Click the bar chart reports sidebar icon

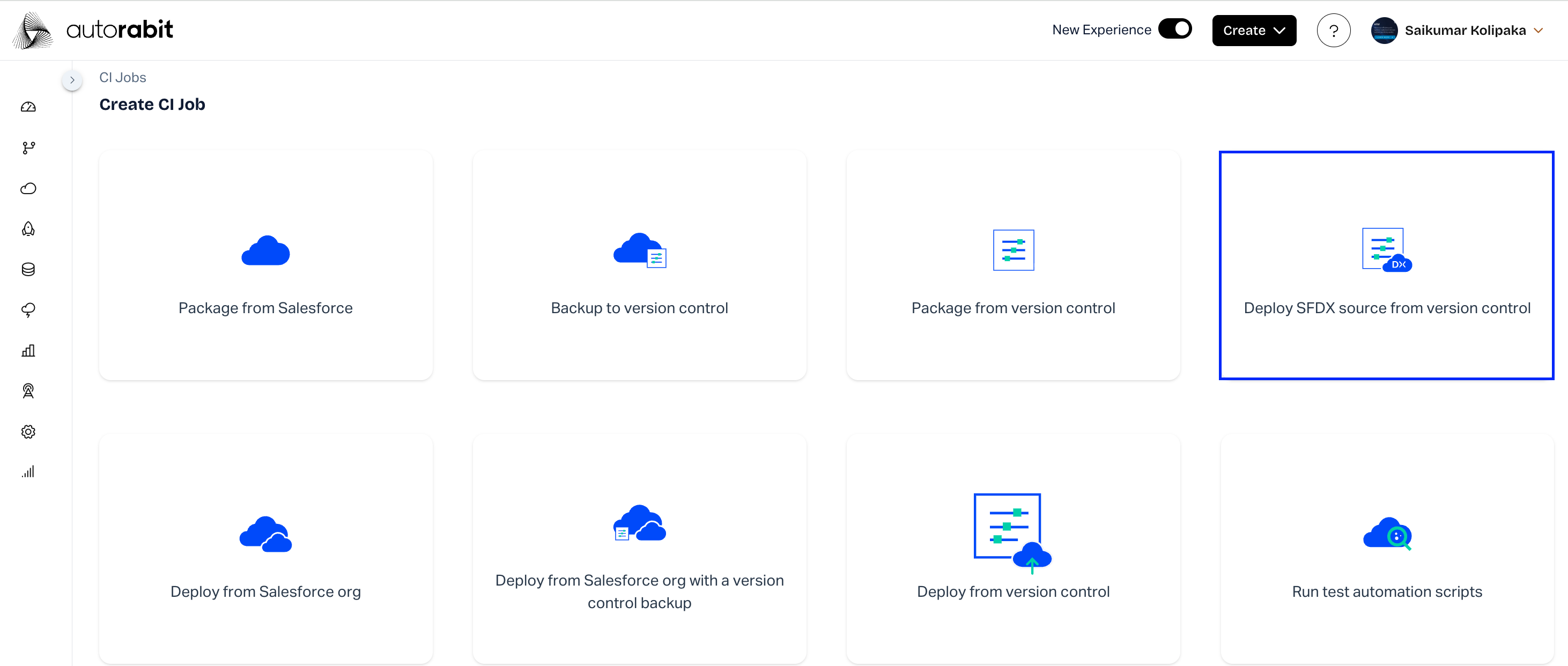tap(28, 351)
